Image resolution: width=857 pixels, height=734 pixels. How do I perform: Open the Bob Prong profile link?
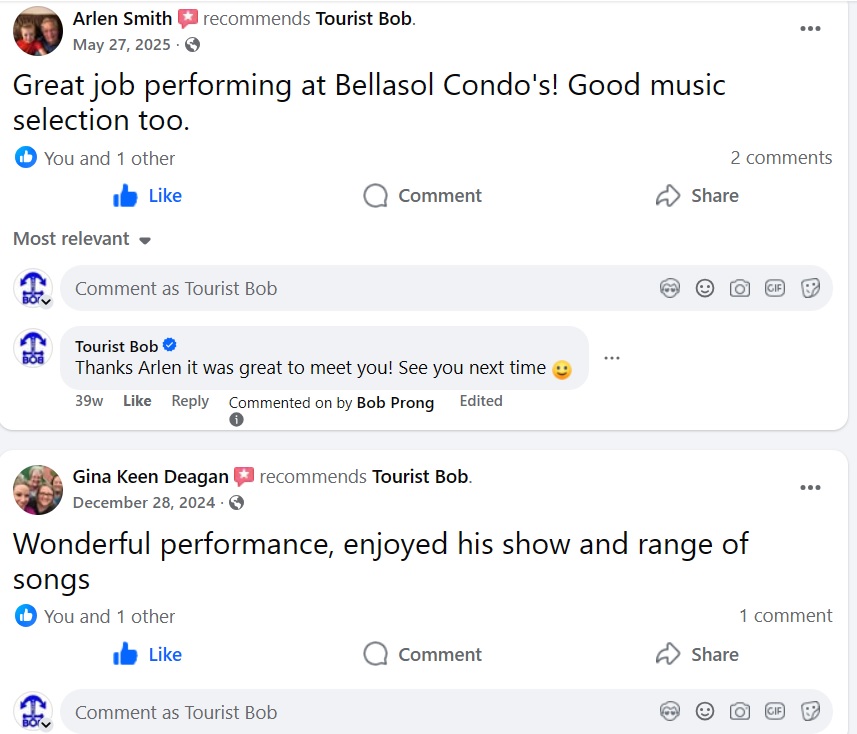(x=396, y=403)
